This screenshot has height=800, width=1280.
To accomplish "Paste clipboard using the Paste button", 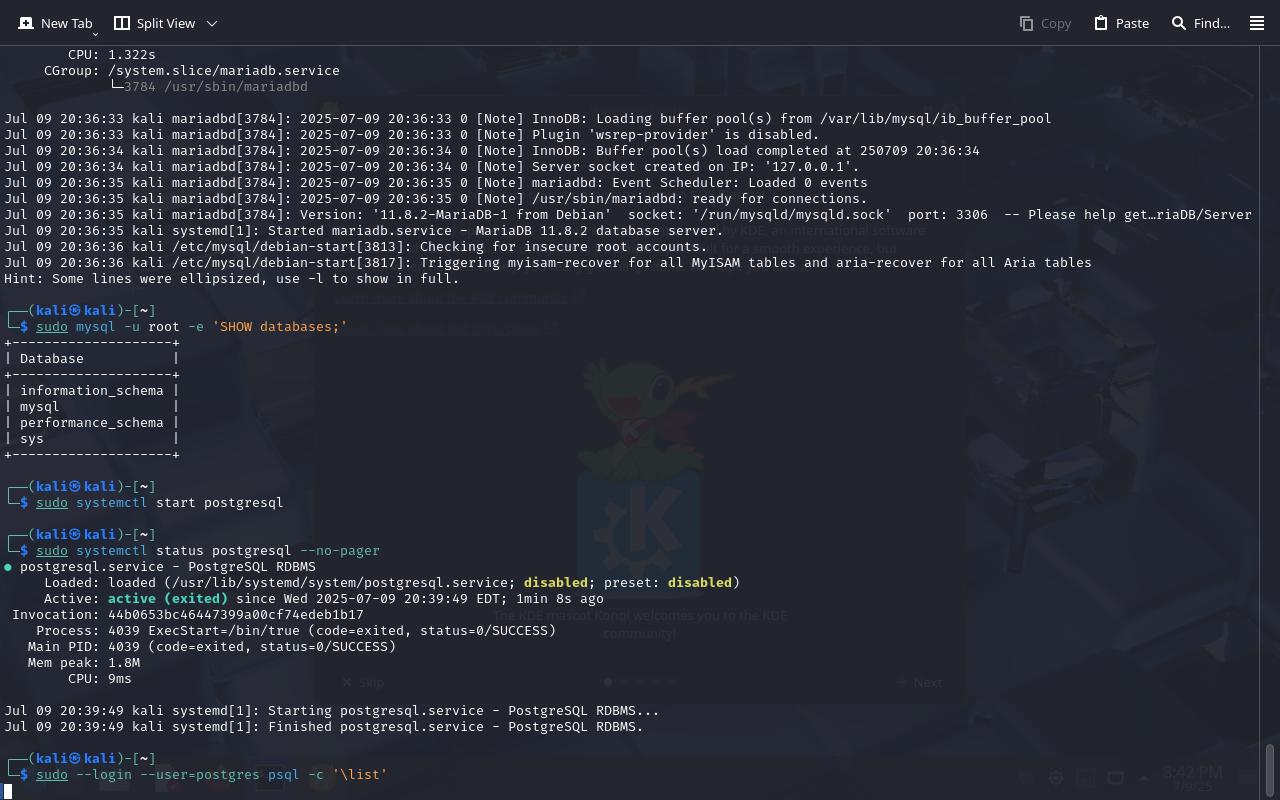I will 1121,23.
